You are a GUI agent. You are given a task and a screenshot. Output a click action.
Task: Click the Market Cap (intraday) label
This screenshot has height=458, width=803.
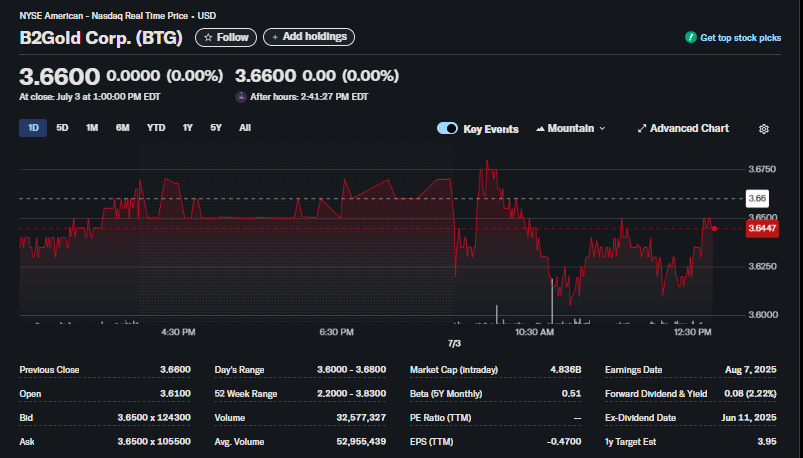(454, 370)
